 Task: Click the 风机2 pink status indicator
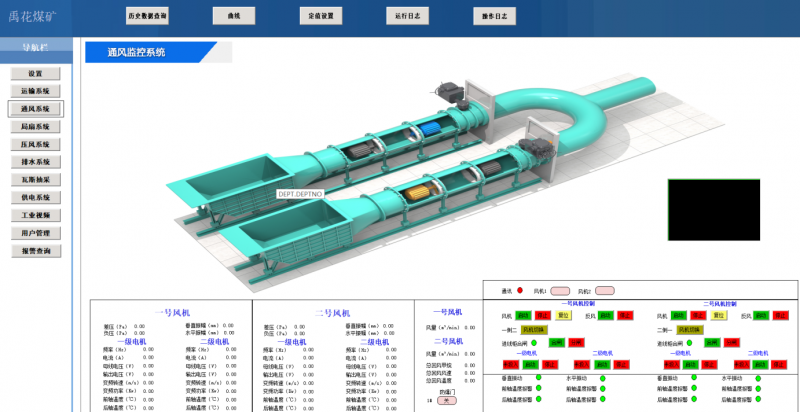pyautogui.click(x=604, y=291)
